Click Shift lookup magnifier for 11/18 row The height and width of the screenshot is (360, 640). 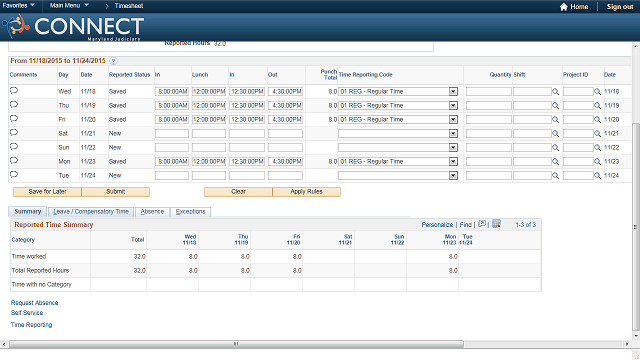coord(556,92)
